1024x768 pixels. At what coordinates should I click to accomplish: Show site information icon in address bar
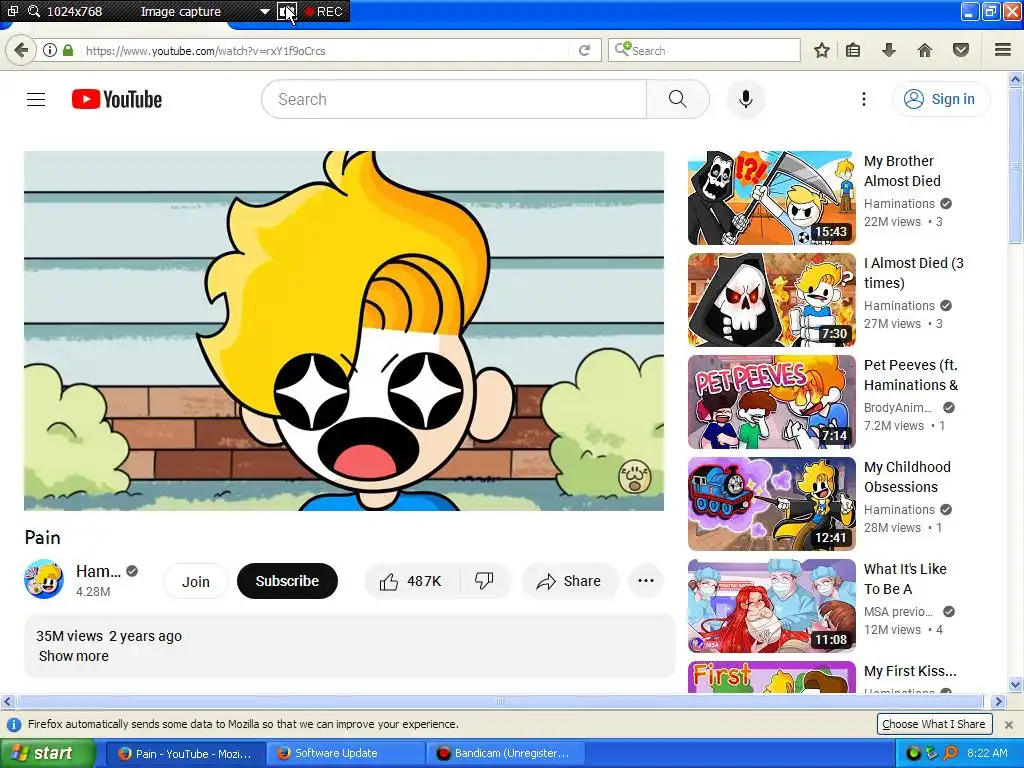49,50
